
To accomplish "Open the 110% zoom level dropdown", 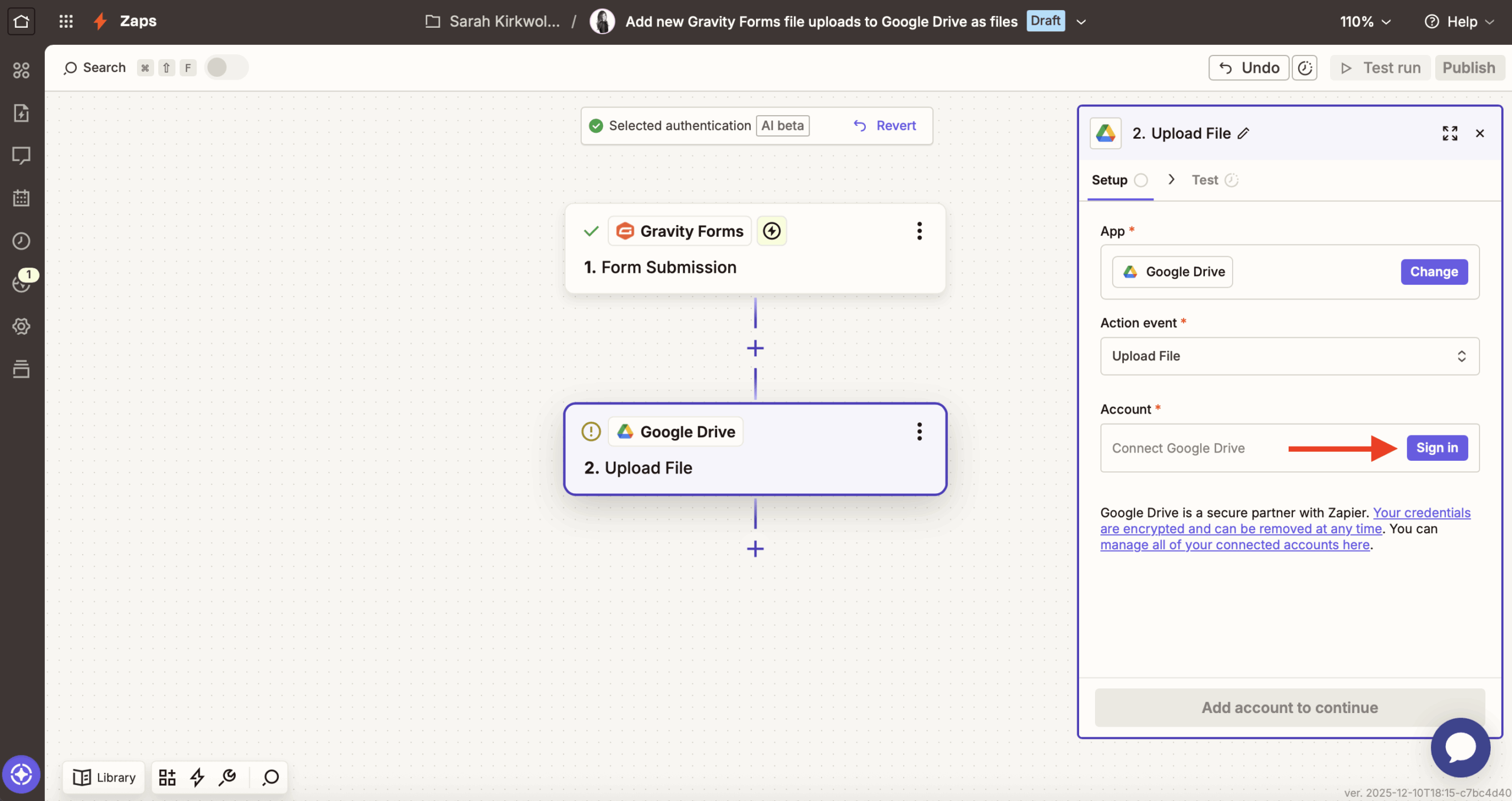I will click(x=1364, y=21).
